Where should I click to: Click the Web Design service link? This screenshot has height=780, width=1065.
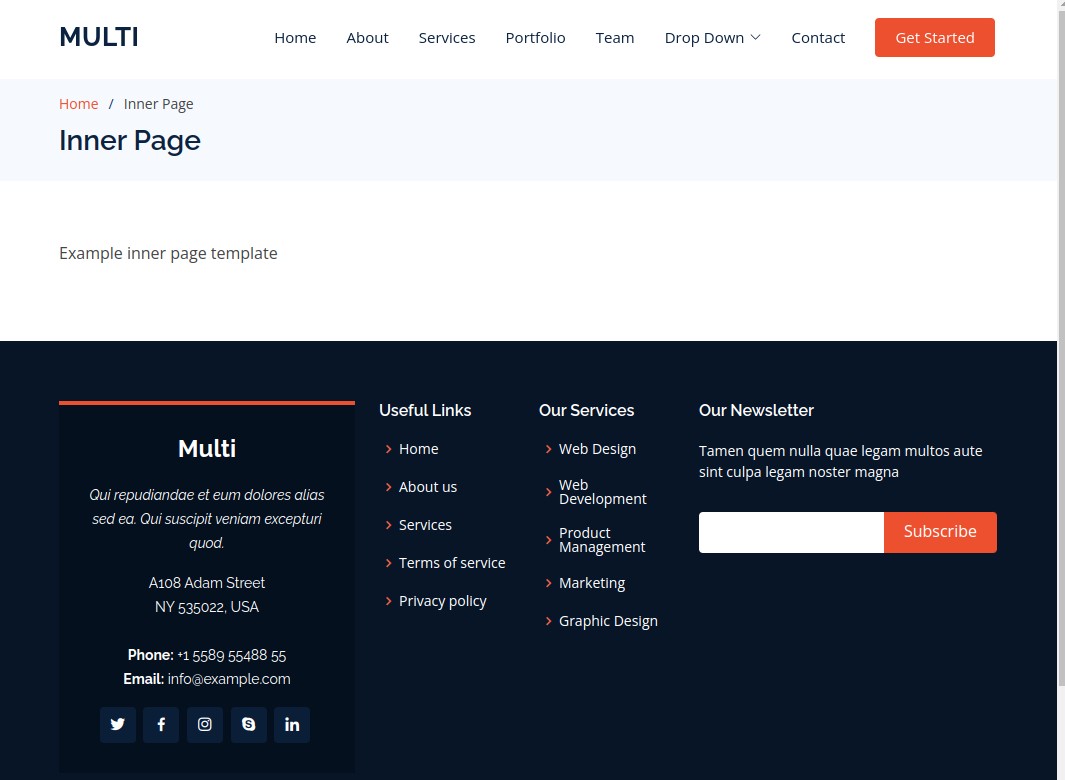pos(597,449)
